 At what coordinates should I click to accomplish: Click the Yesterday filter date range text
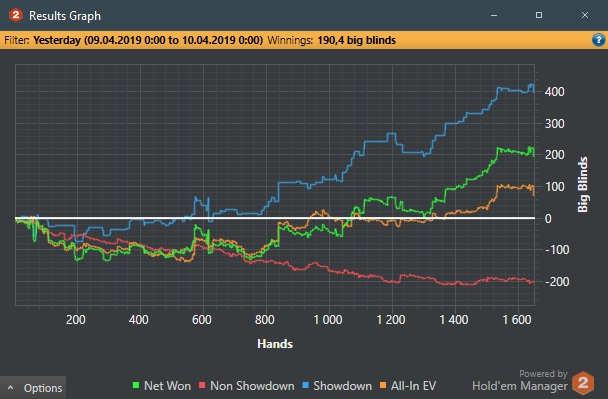point(148,40)
